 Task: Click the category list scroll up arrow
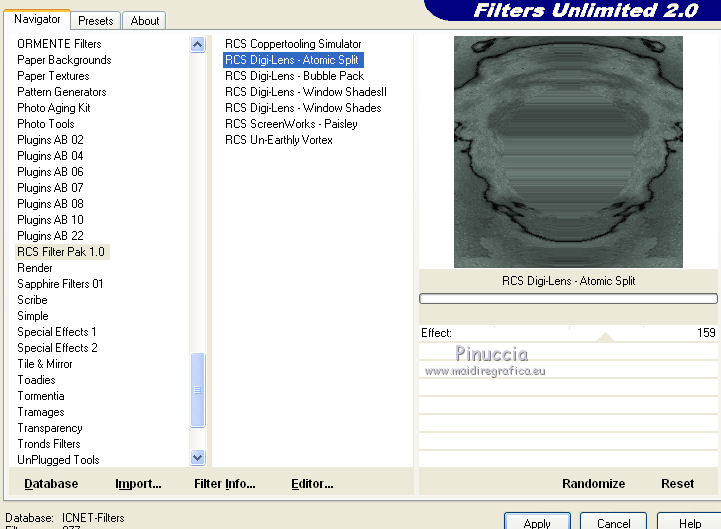click(198, 45)
